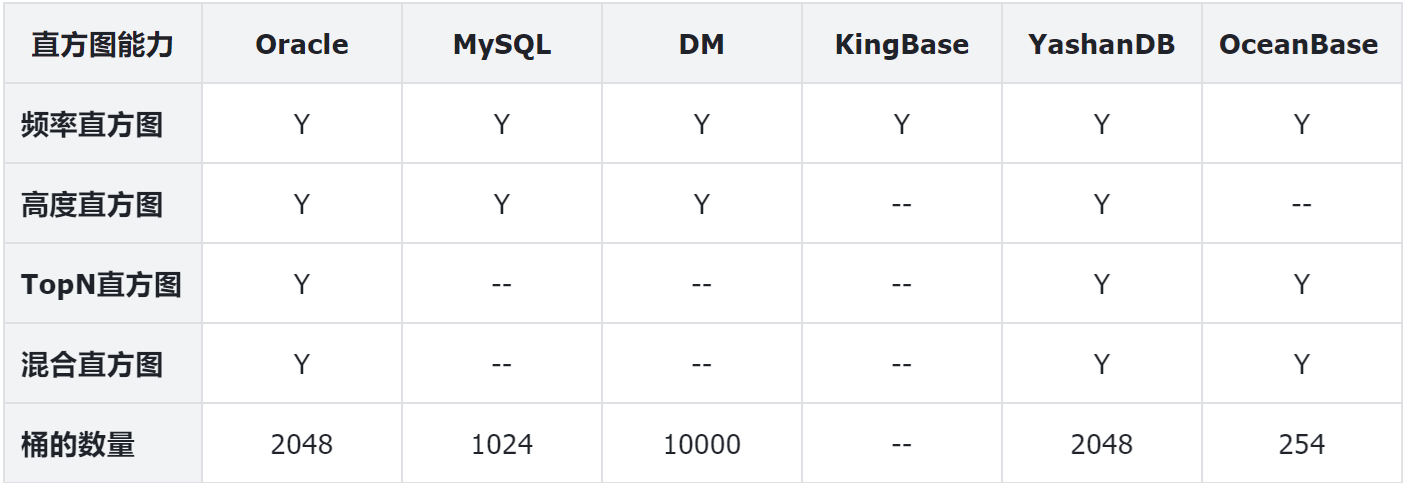Click the MySQL column header

[502, 45]
